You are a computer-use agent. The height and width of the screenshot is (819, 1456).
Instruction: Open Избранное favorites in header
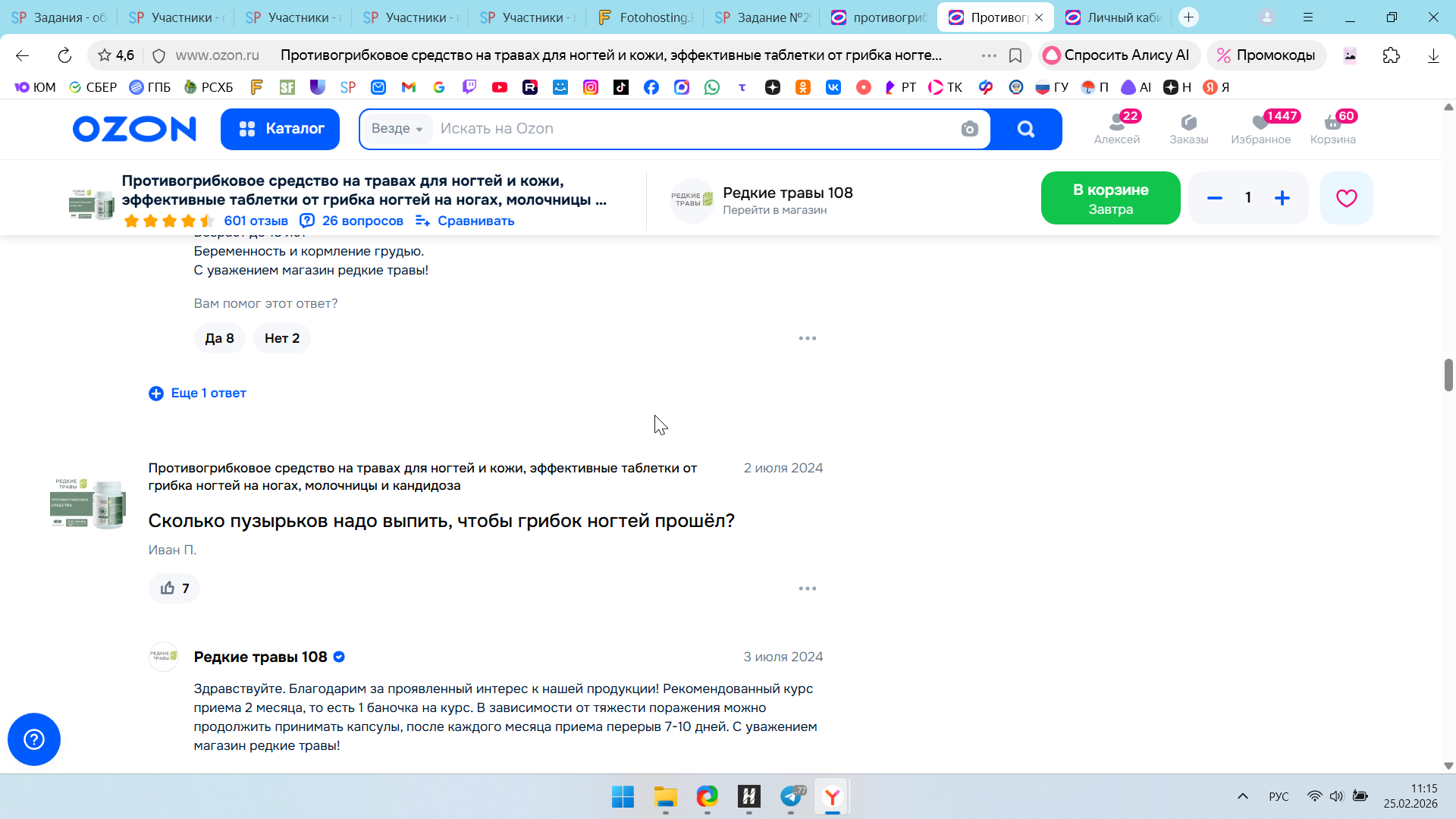[x=1260, y=128]
